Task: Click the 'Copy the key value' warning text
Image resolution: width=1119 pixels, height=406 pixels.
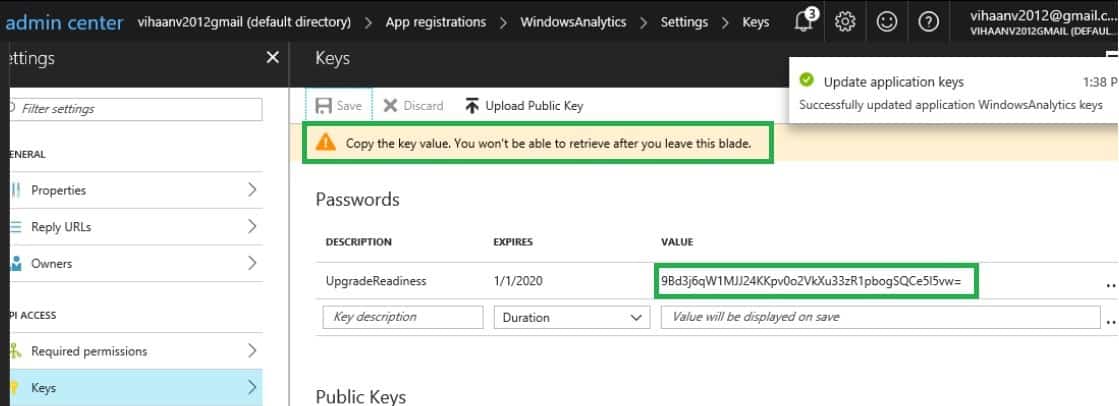Action: click(x=548, y=143)
